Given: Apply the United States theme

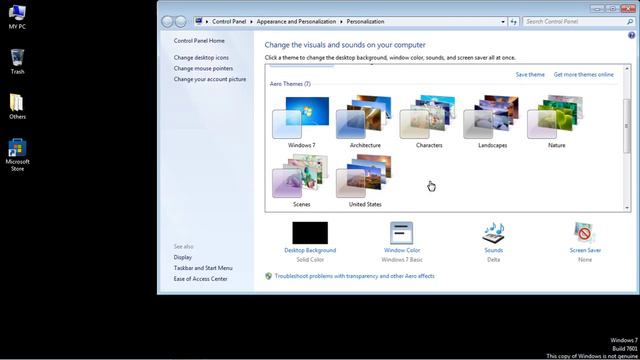Looking at the screenshot, I should coord(365,181).
